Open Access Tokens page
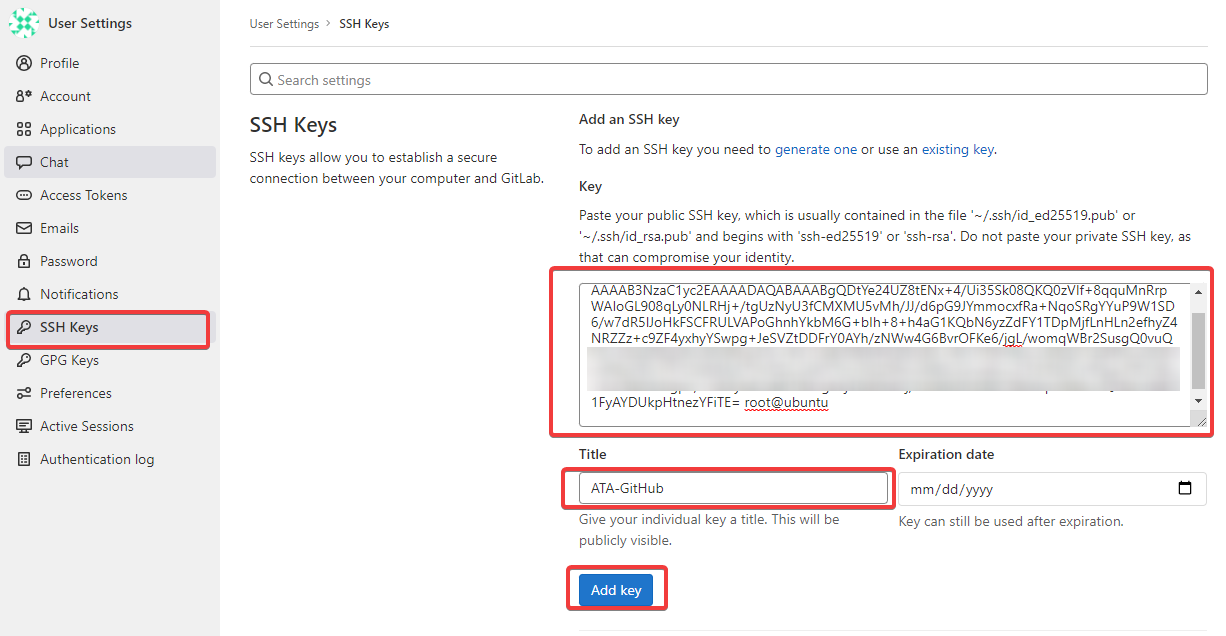This screenshot has height=636, width=1226. click(x=110, y=195)
